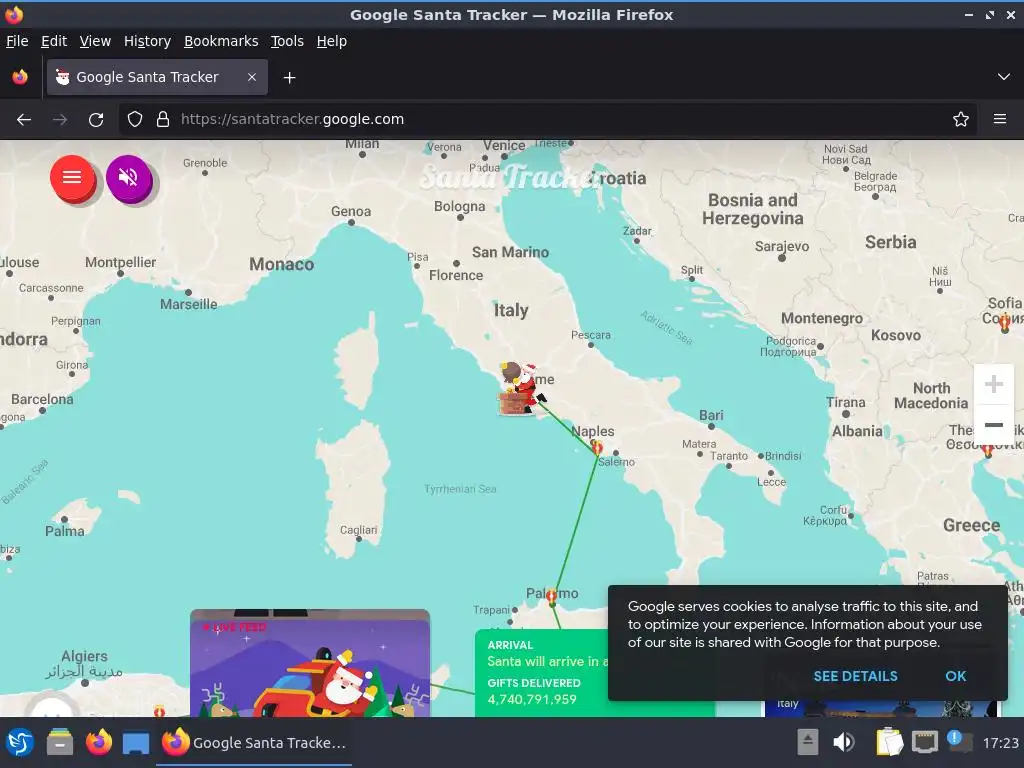Open the Edit menu
Viewport: 1024px width, 768px height.
click(x=54, y=41)
